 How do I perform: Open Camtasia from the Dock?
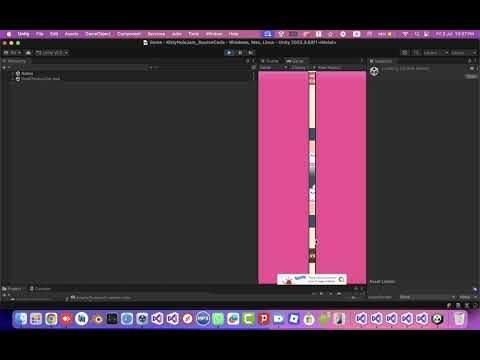click(x=248, y=319)
